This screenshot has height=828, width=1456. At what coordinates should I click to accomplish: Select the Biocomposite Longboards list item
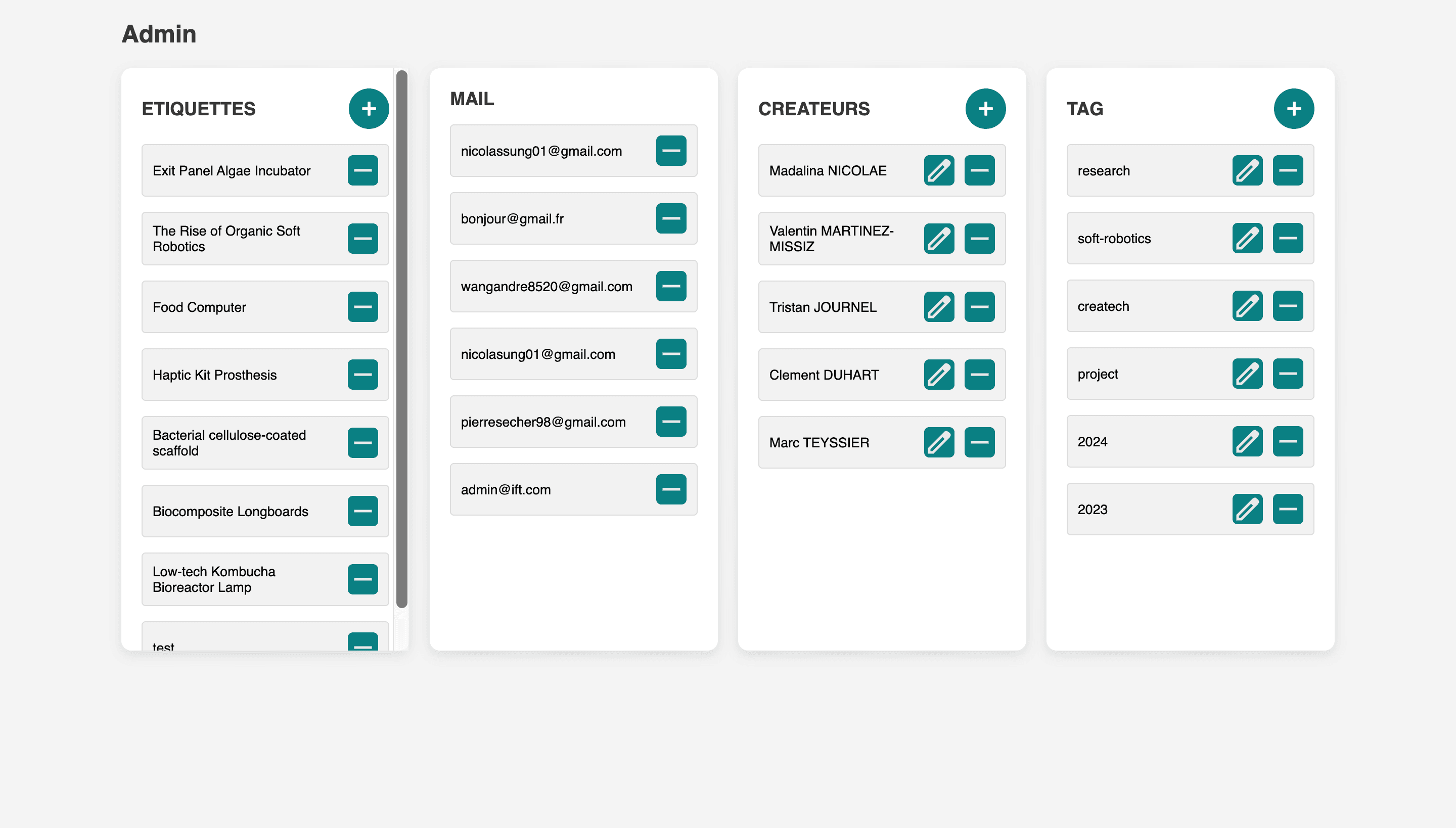pyautogui.click(x=231, y=511)
